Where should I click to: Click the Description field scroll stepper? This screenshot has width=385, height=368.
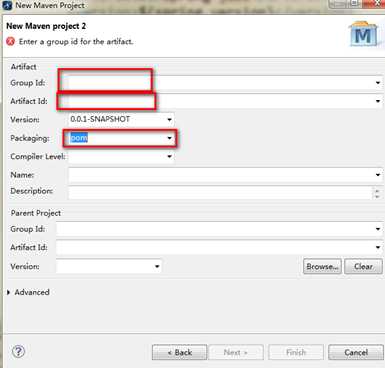pyautogui.click(x=377, y=193)
